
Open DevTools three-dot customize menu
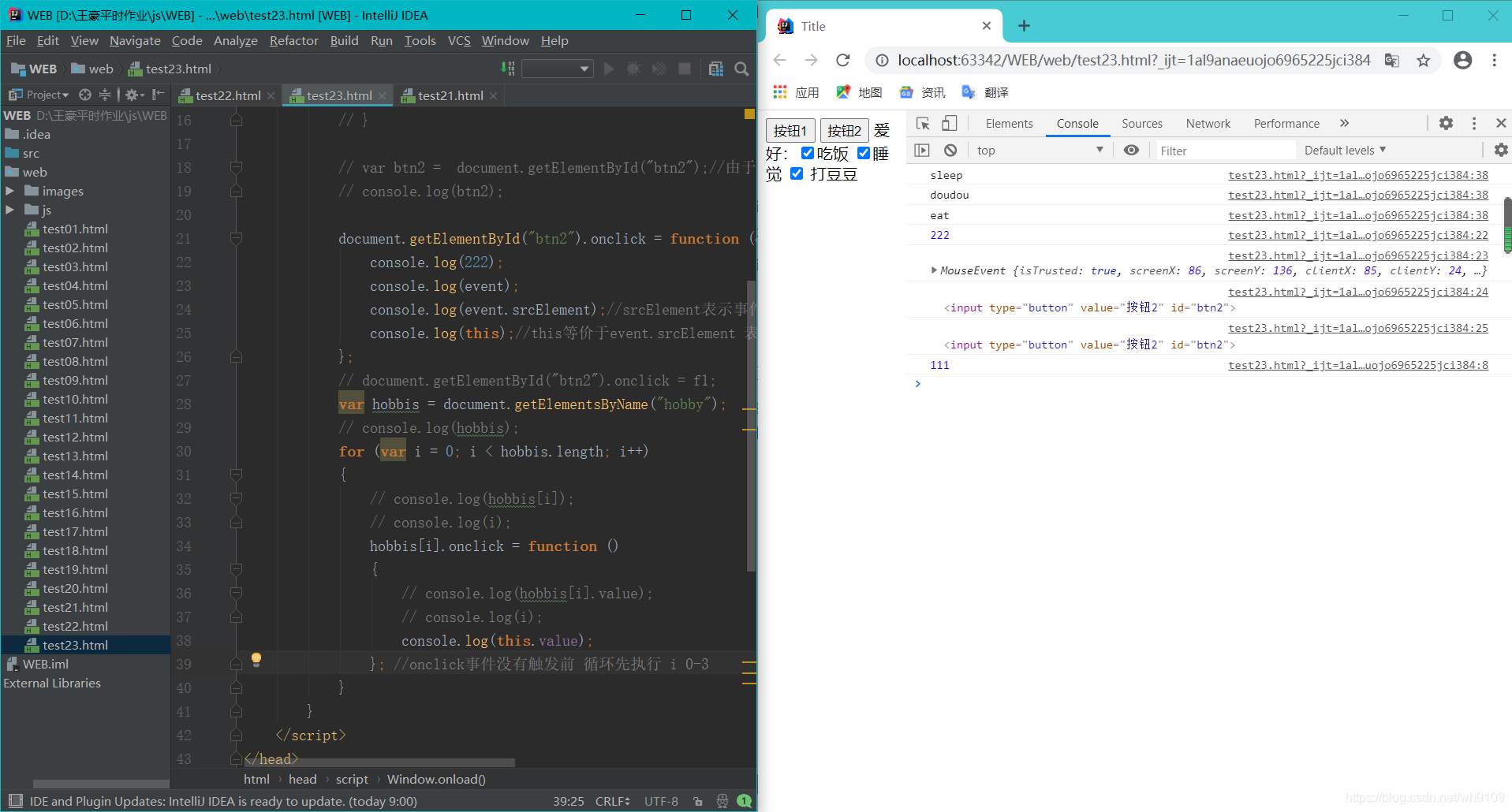1473,123
